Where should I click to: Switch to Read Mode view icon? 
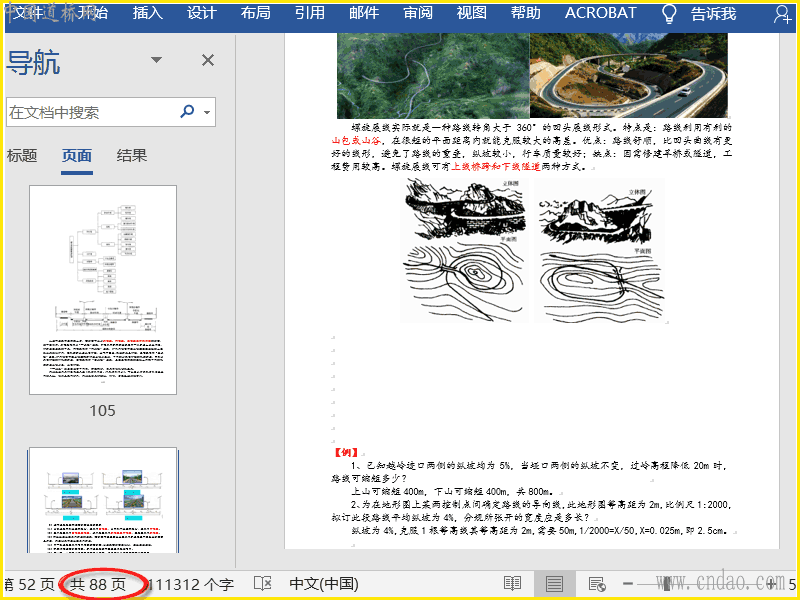click(512, 583)
